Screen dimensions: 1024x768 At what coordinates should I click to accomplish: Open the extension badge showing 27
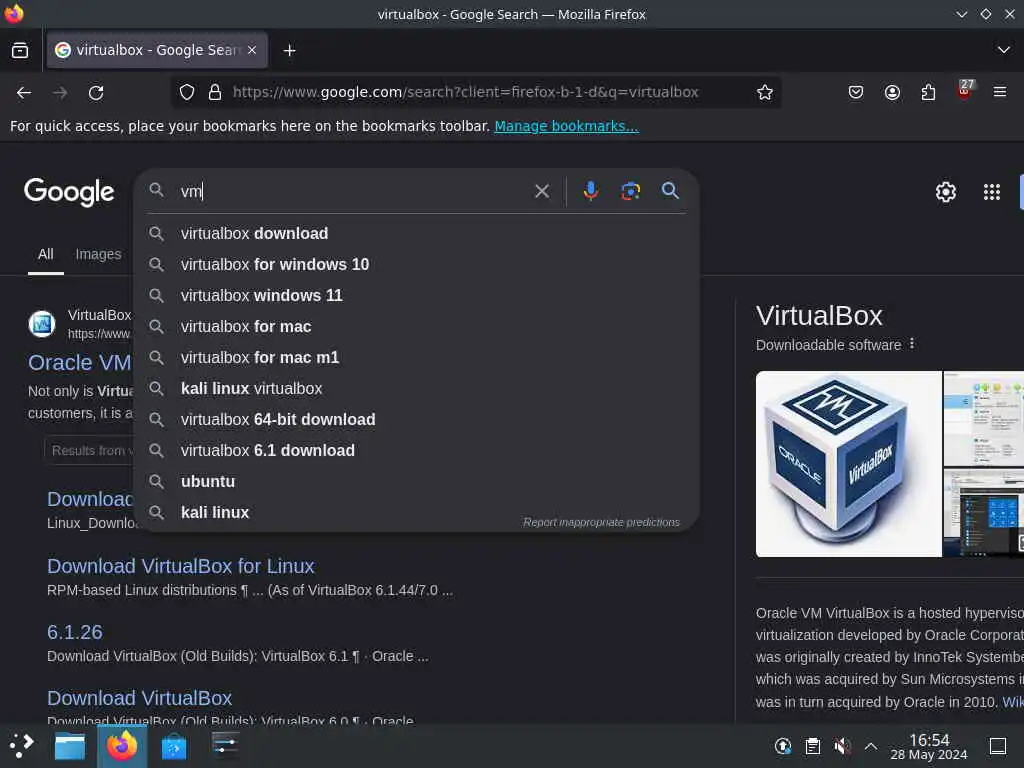965,89
